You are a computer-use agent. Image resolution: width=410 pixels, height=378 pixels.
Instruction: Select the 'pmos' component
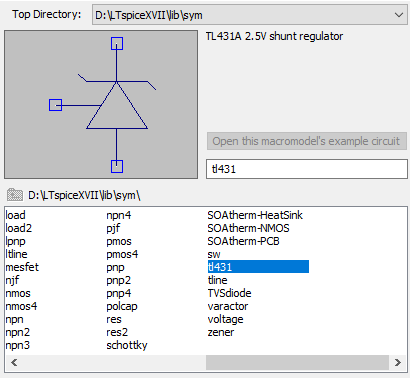pos(119,241)
